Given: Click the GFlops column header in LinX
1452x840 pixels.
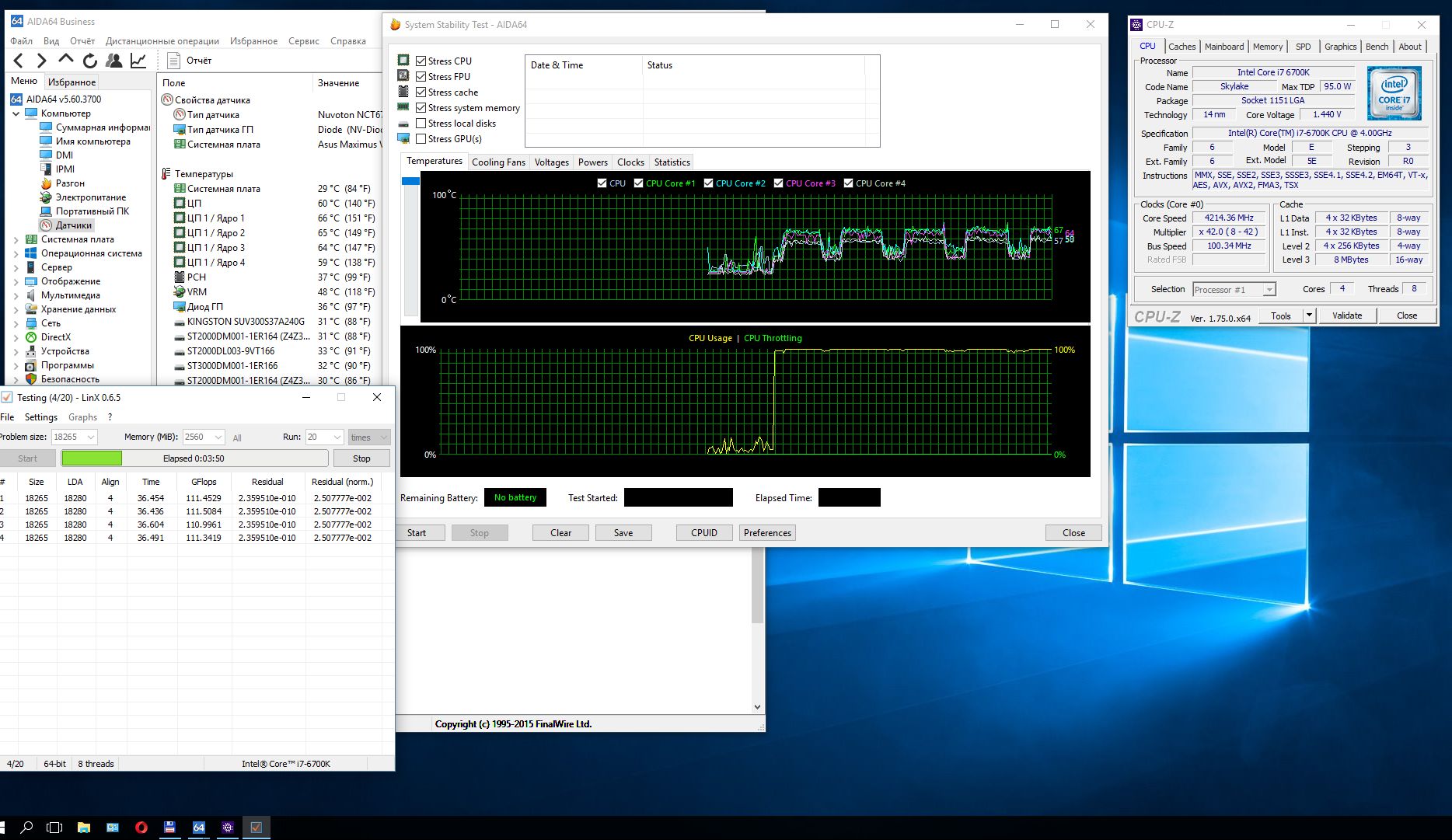Looking at the screenshot, I should click(x=204, y=482).
